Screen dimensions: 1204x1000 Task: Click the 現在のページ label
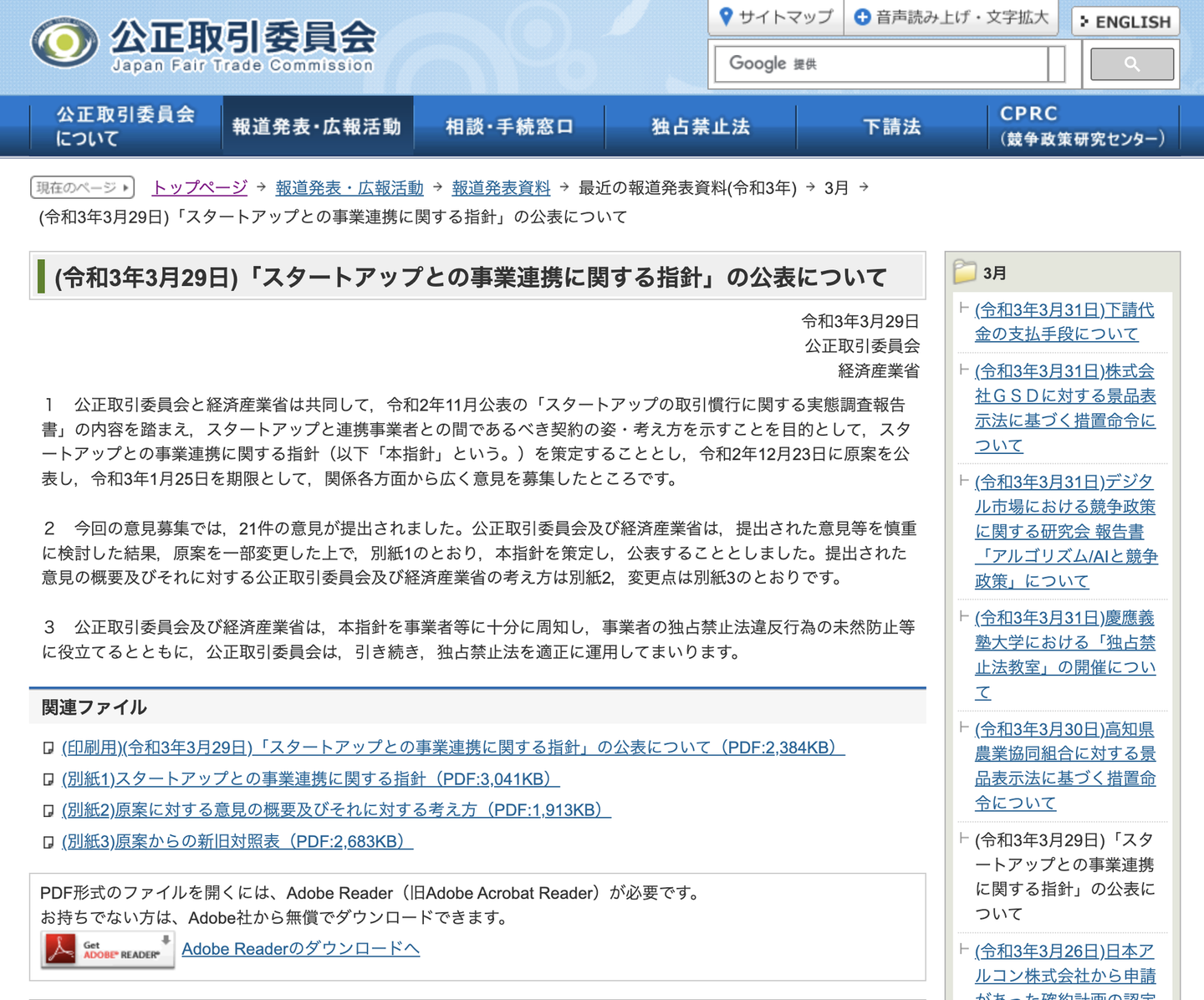coord(82,187)
